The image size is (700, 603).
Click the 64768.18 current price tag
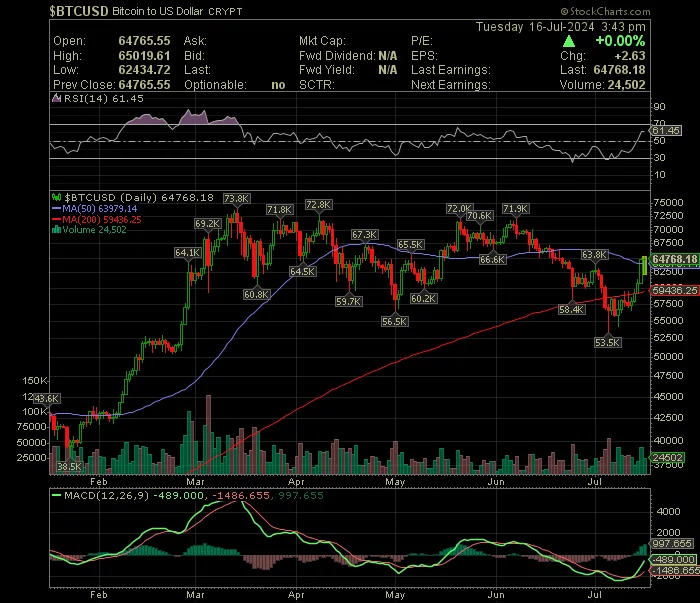[x=674, y=259]
